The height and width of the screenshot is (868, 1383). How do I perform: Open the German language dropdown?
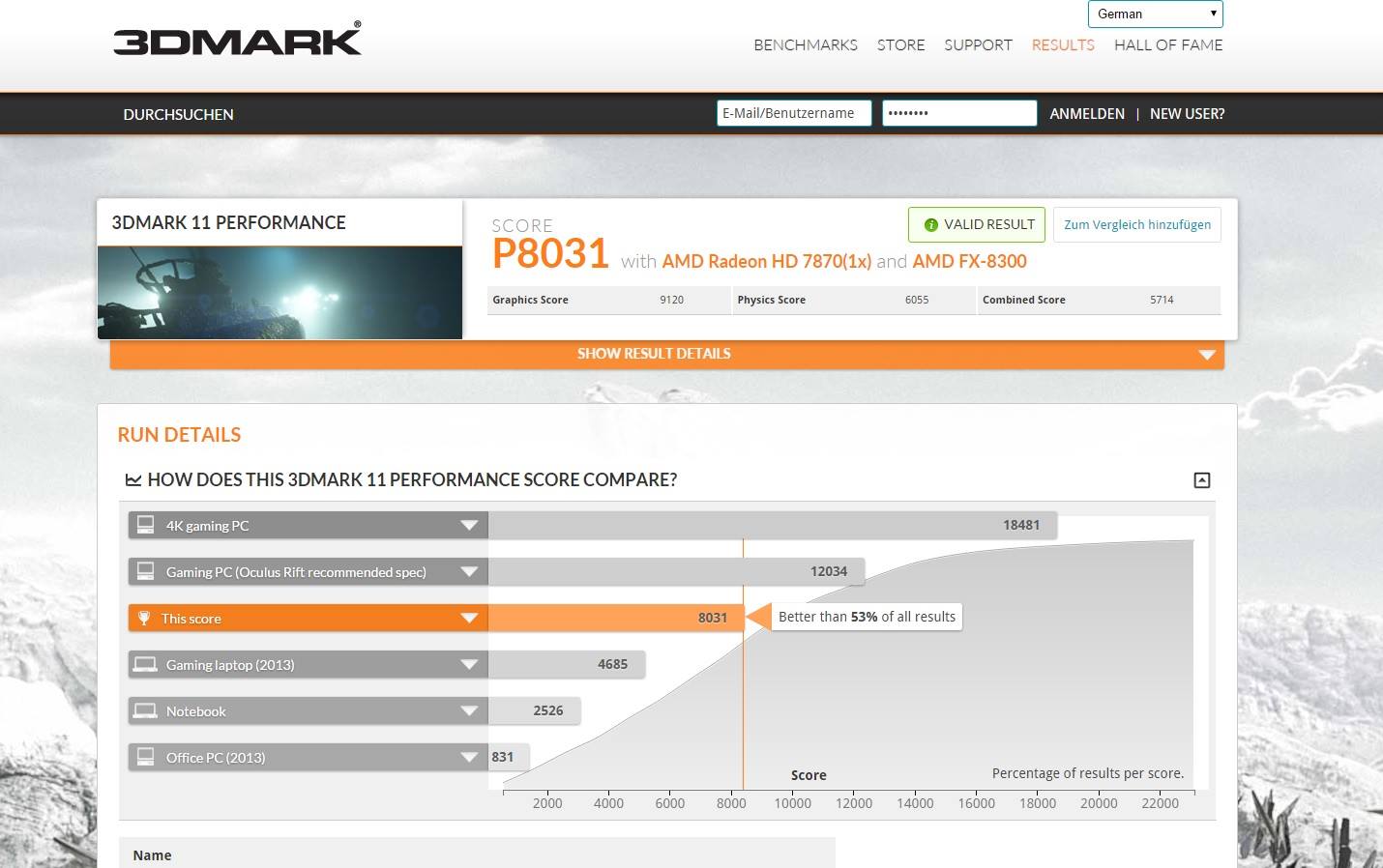click(1156, 14)
